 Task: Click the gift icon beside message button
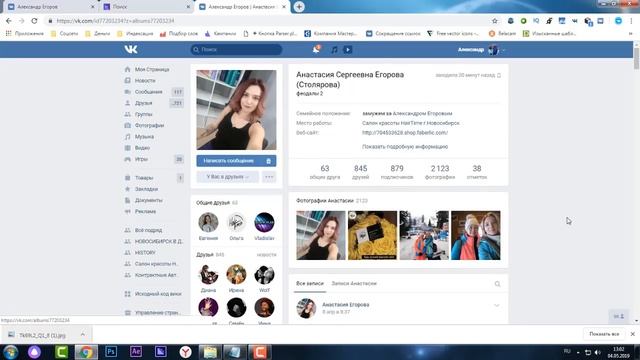[269, 161]
